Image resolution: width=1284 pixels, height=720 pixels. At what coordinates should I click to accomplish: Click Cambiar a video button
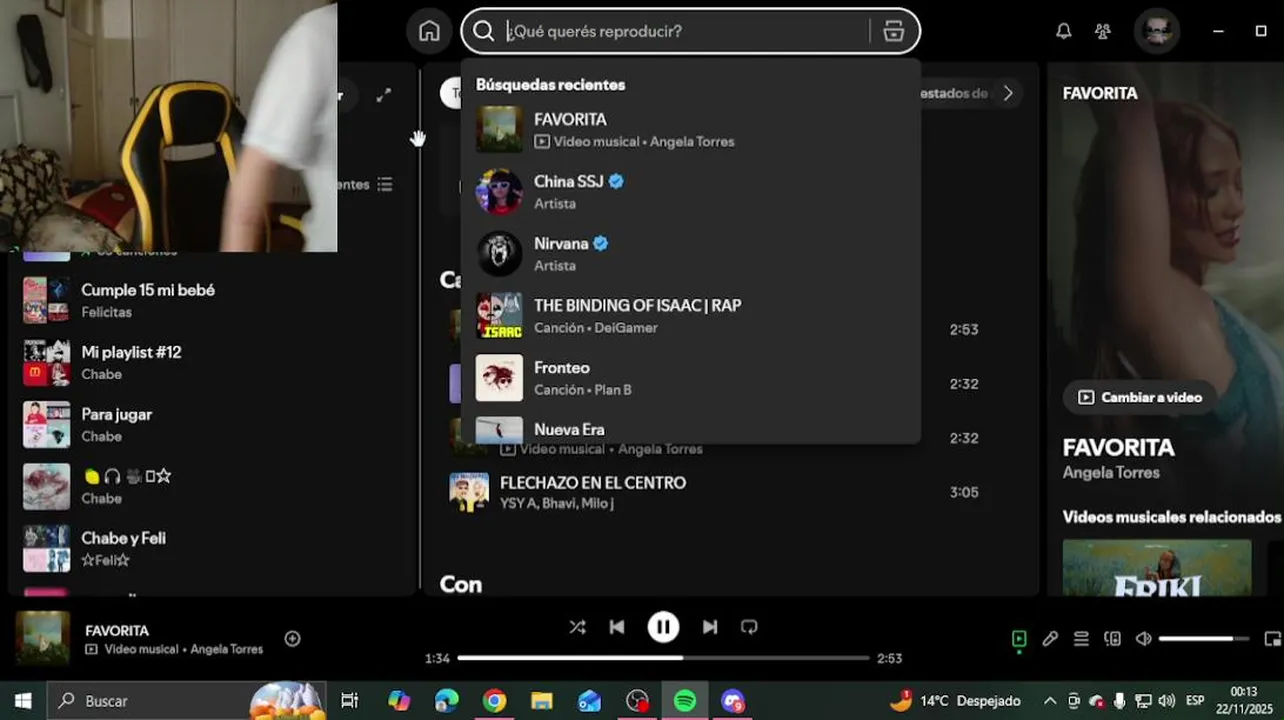(1140, 397)
